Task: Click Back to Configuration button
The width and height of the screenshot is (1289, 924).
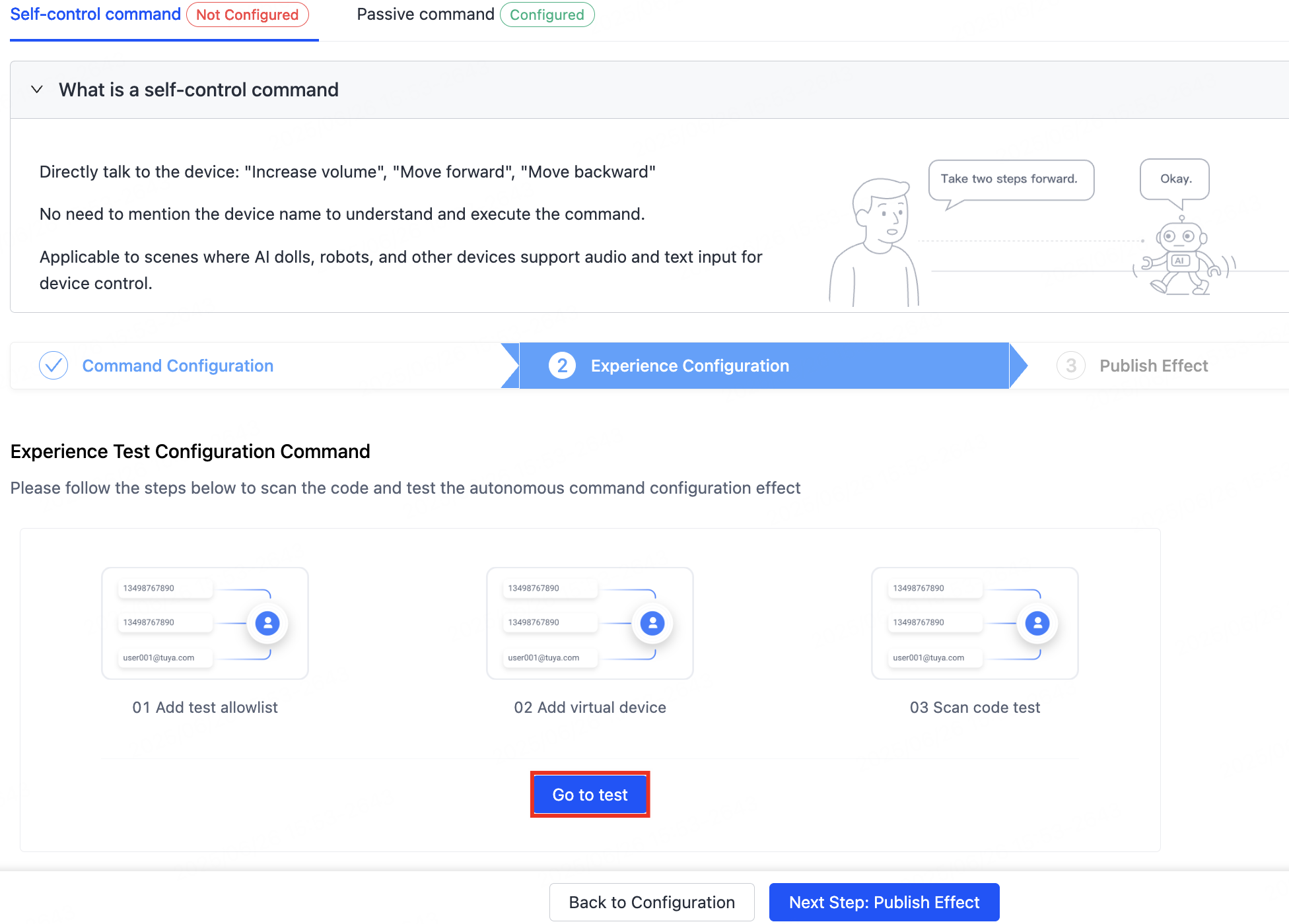Action: 652,902
